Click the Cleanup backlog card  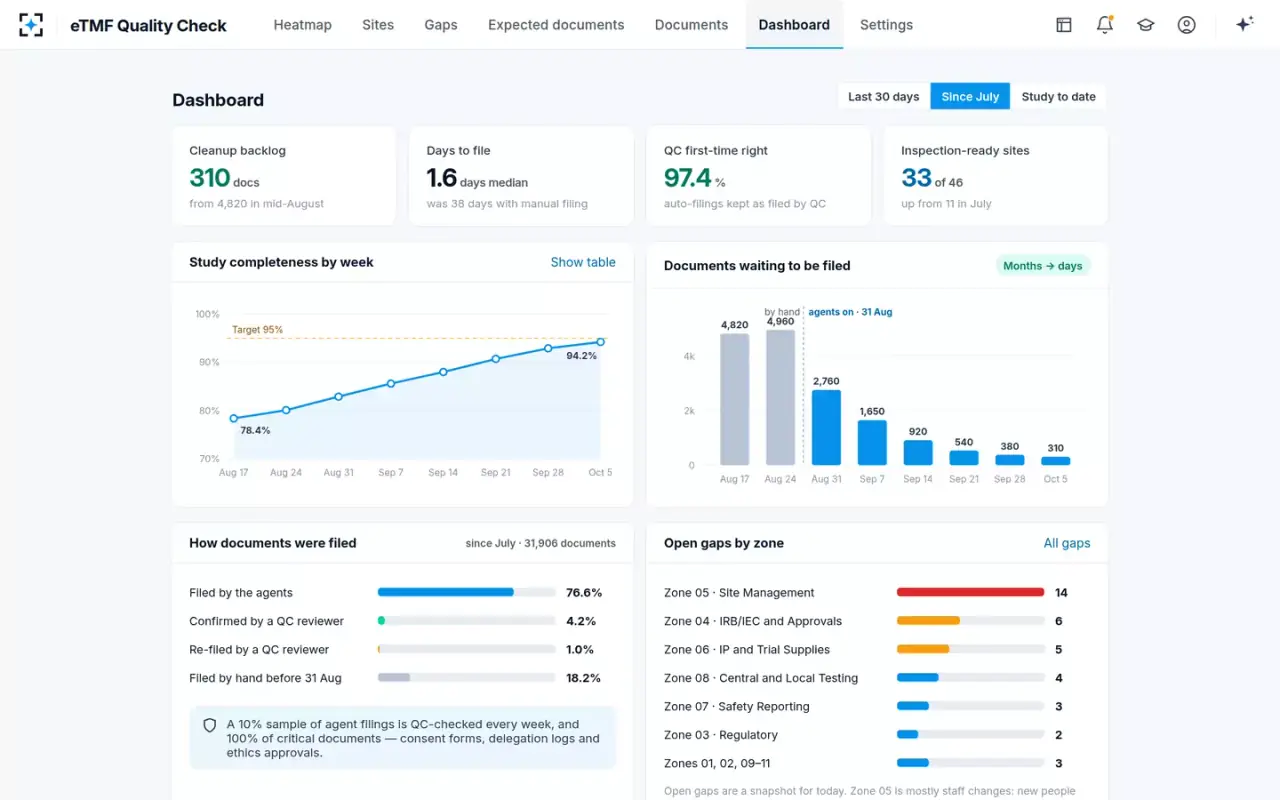click(x=284, y=176)
